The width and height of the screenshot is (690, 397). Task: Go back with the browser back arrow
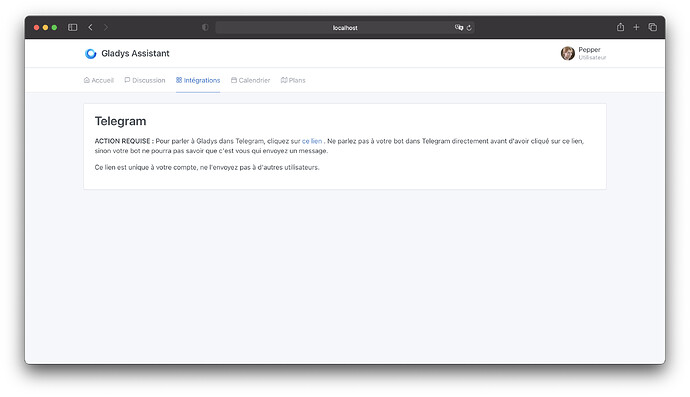[x=90, y=27]
